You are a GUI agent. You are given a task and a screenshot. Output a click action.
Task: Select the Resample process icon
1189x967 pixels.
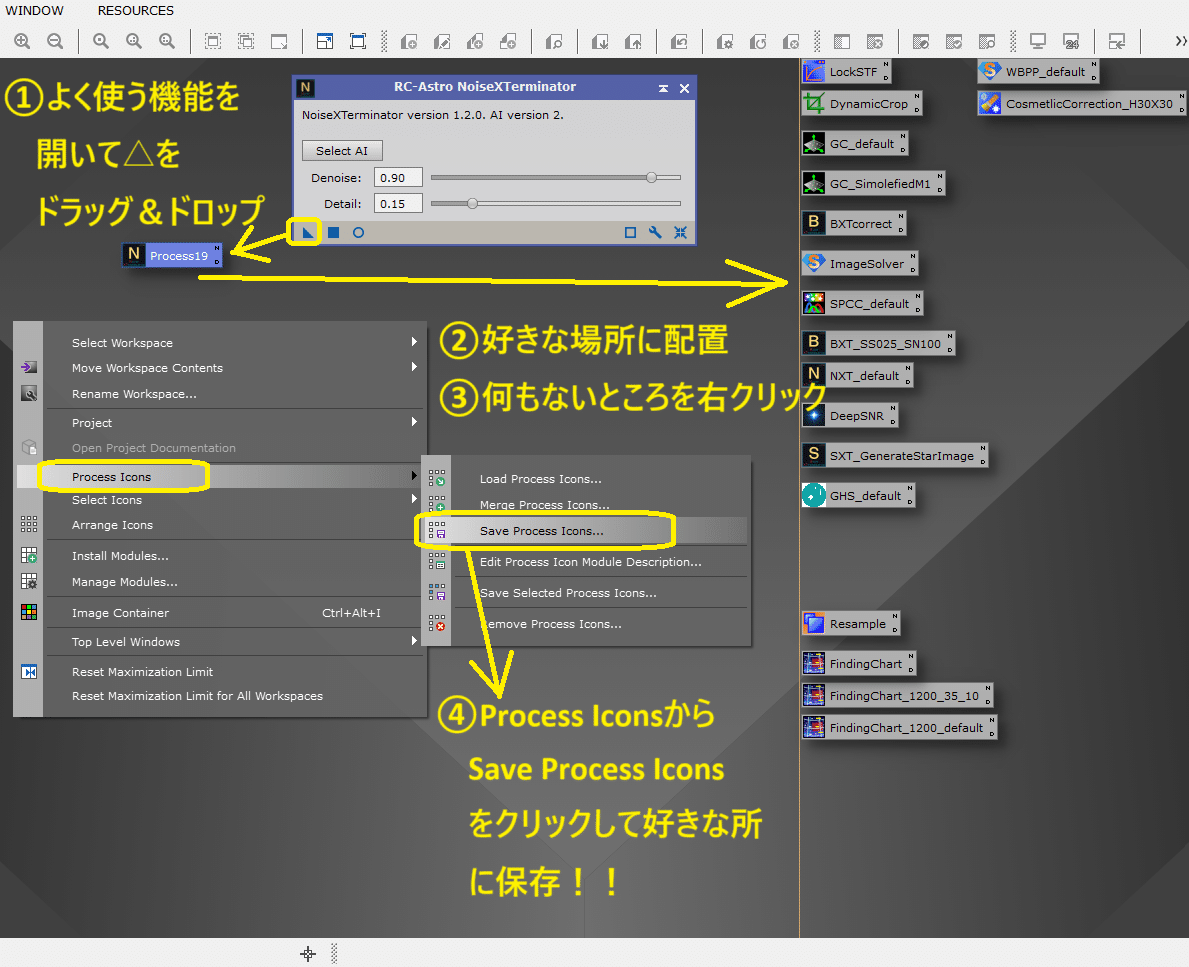850,623
